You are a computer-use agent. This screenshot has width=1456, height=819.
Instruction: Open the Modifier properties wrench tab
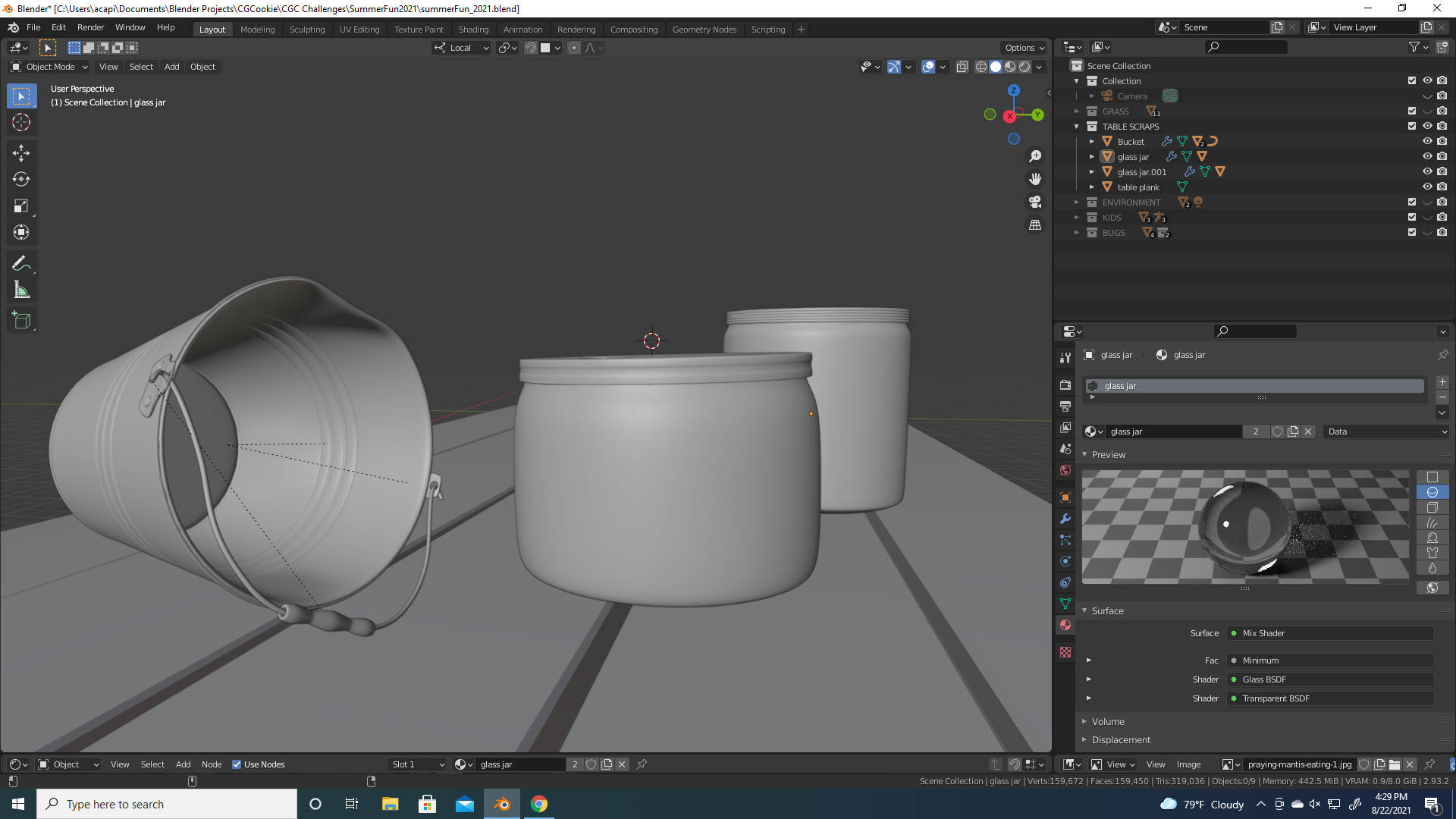pos(1065,519)
